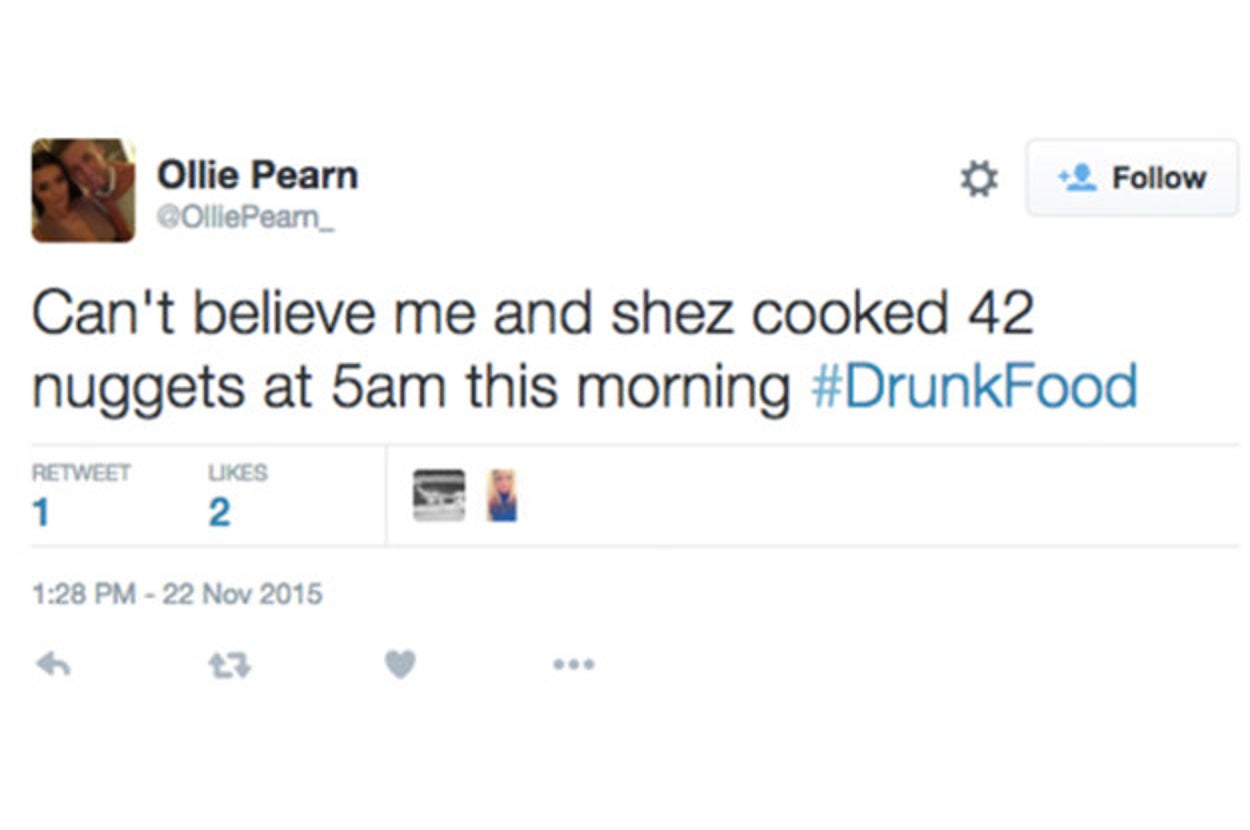The image size is (1250, 830).
Task: Follow Ollie Pearn
Action: [1132, 178]
